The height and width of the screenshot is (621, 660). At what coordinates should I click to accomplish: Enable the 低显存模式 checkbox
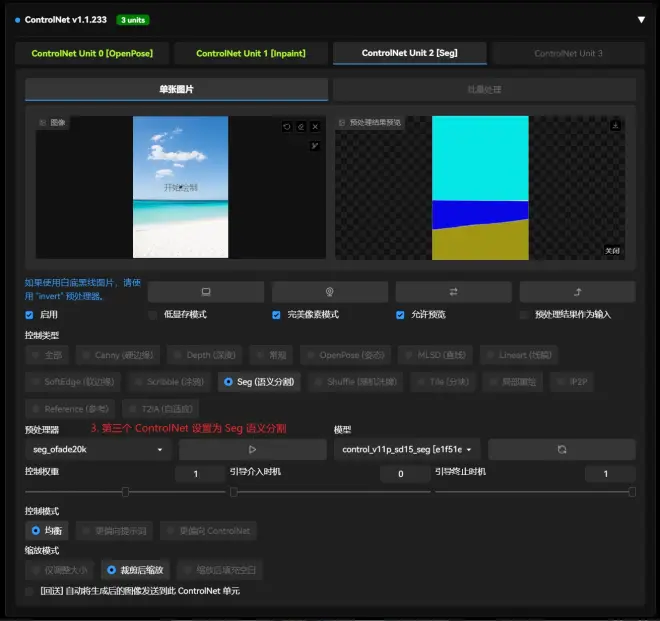[153, 315]
